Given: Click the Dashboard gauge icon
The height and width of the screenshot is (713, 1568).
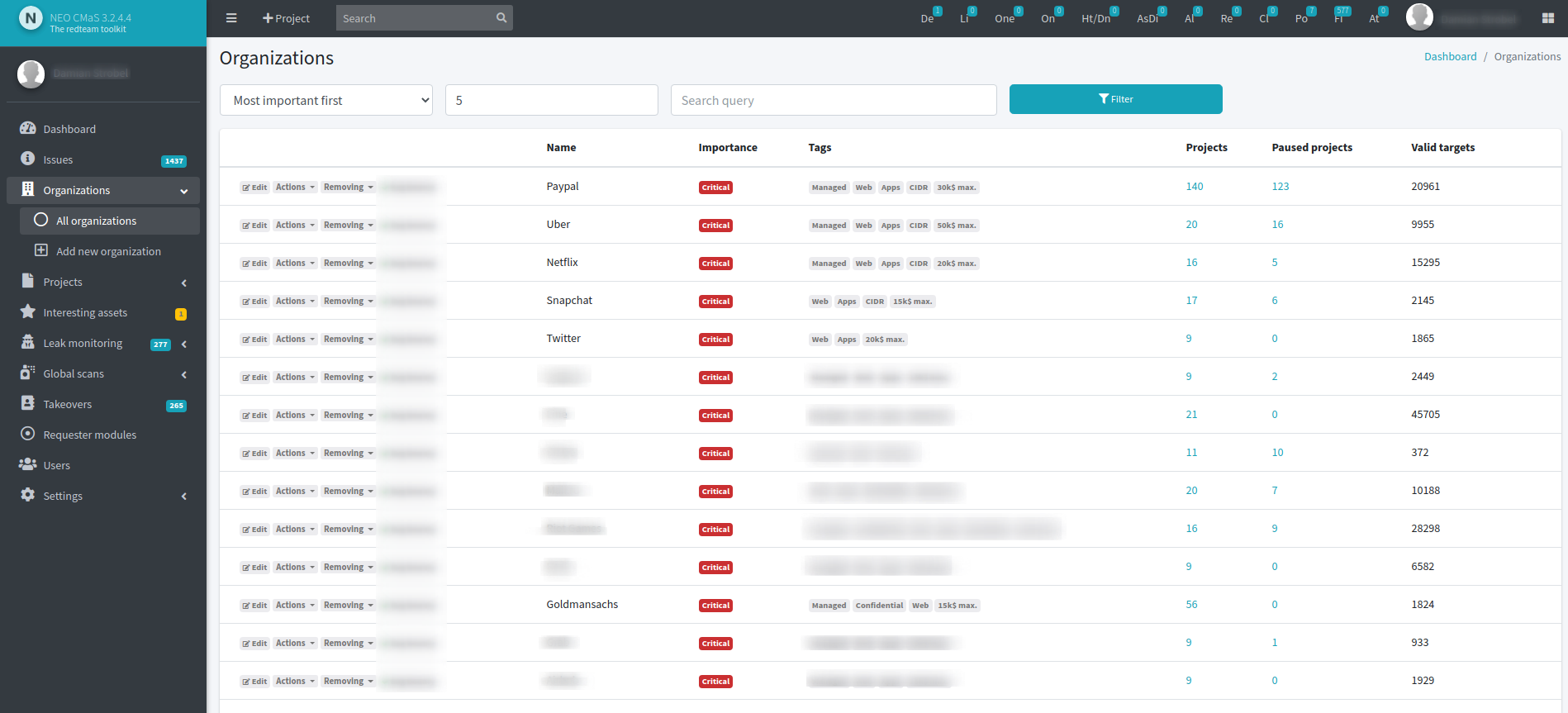Looking at the screenshot, I should pyautogui.click(x=28, y=128).
